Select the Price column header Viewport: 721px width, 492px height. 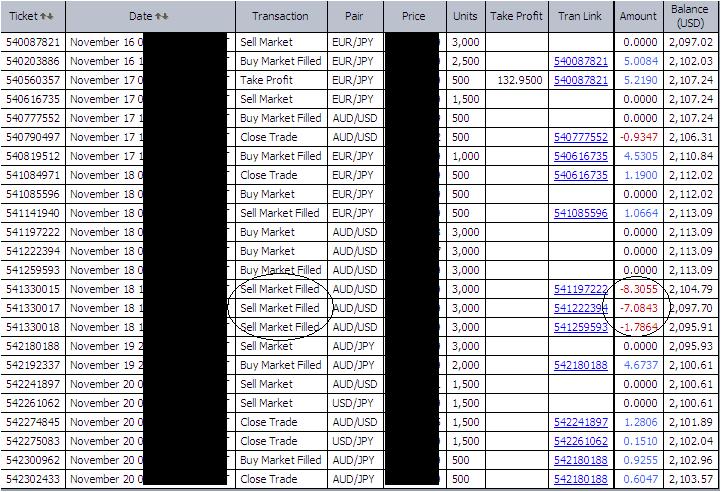(413, 16)
